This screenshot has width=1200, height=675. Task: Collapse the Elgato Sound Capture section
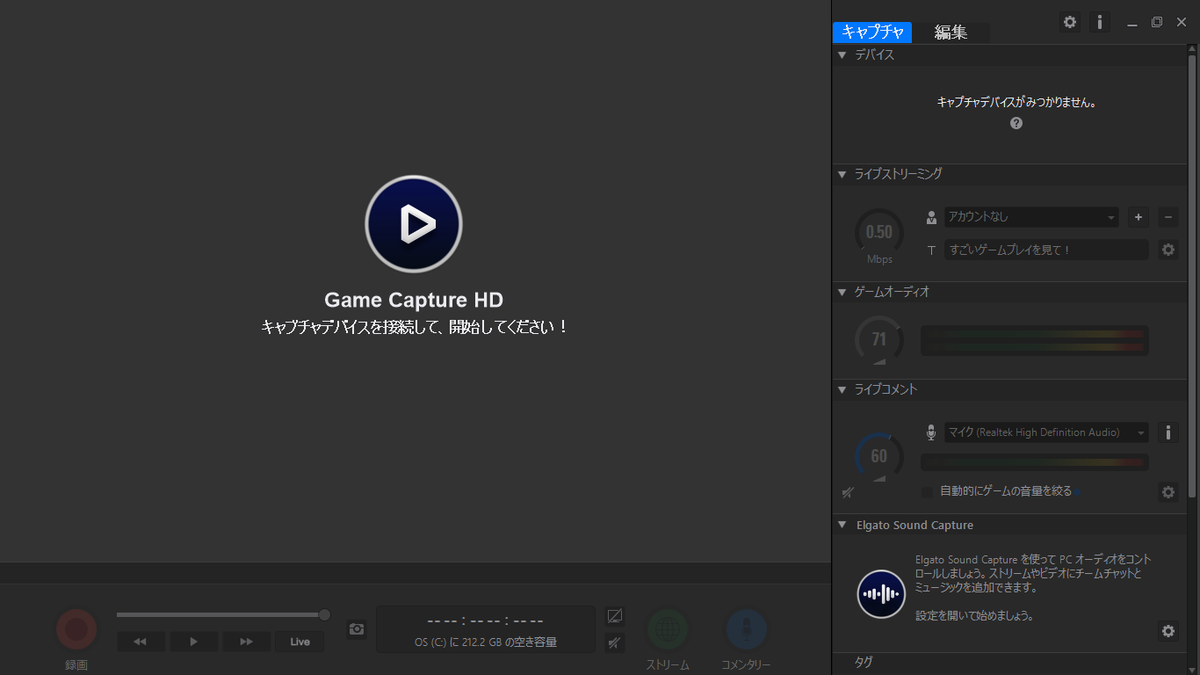[842, 525]
